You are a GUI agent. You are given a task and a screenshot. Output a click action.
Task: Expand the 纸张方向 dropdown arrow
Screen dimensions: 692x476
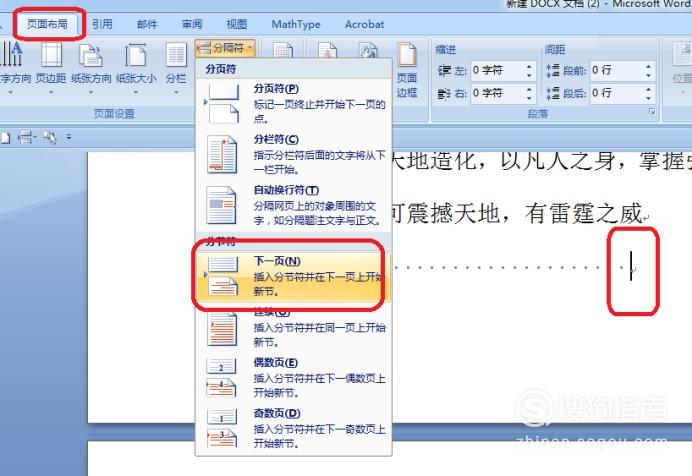tap(91, 93)
